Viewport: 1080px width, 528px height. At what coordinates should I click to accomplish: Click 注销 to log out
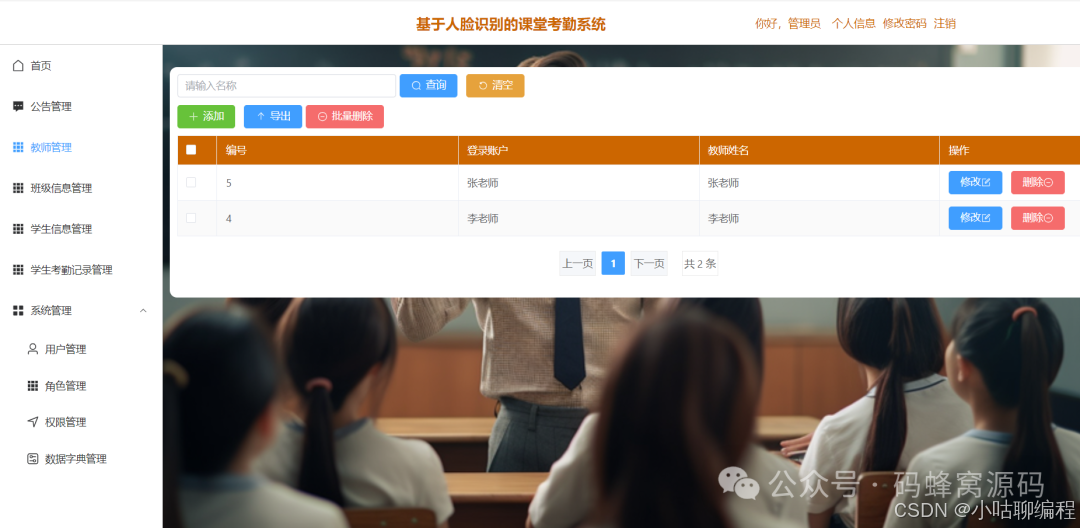click(944, 23)
